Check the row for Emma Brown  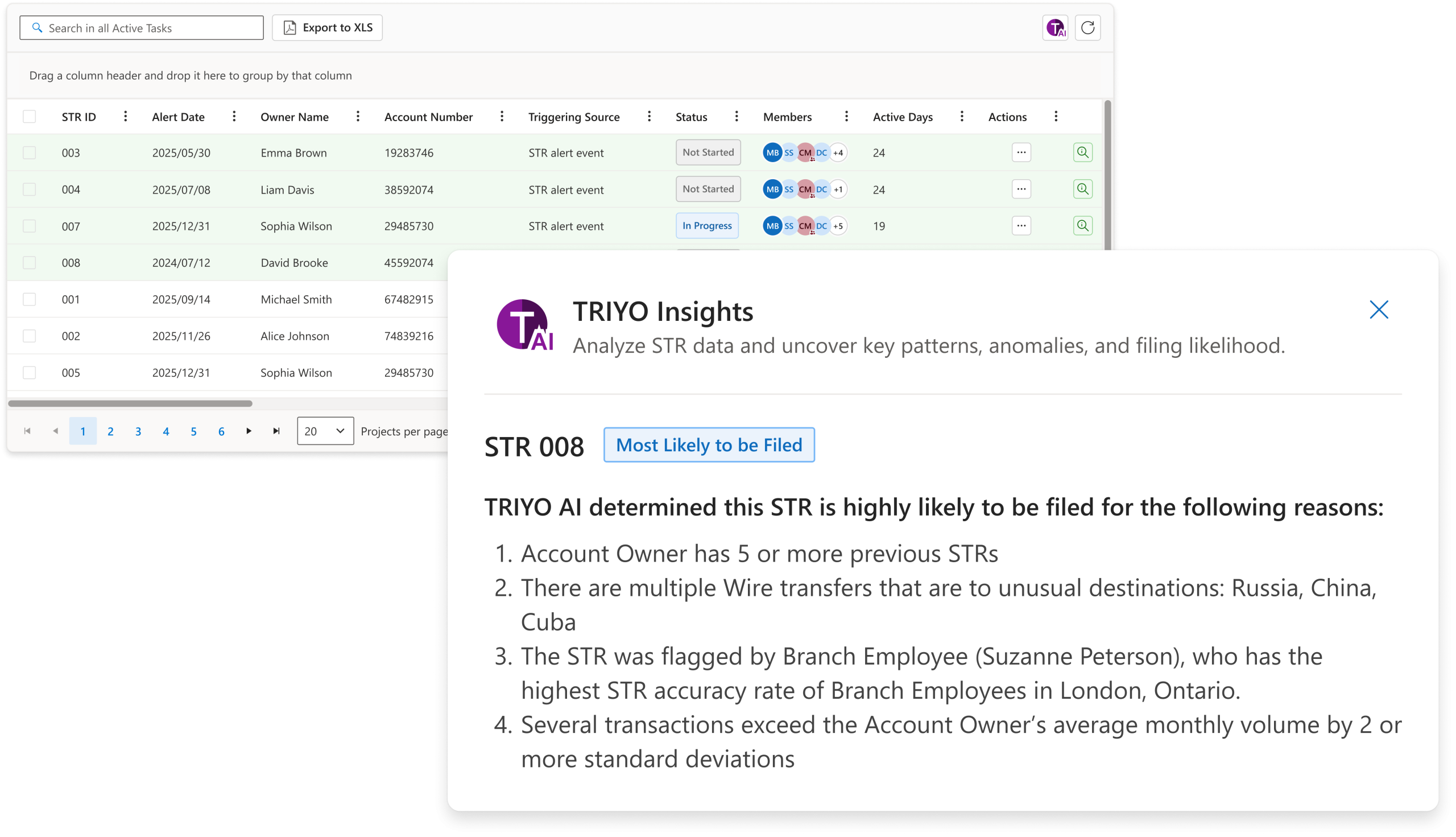click(x=30, y=153)
